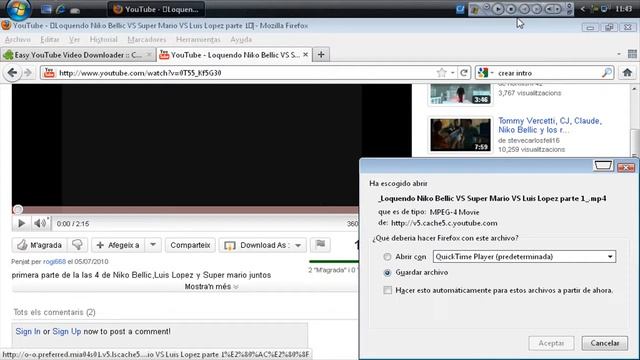Viewport: 640px width, 360px height.
Task: Open the Download As dropdown
Action: [262, 245]
